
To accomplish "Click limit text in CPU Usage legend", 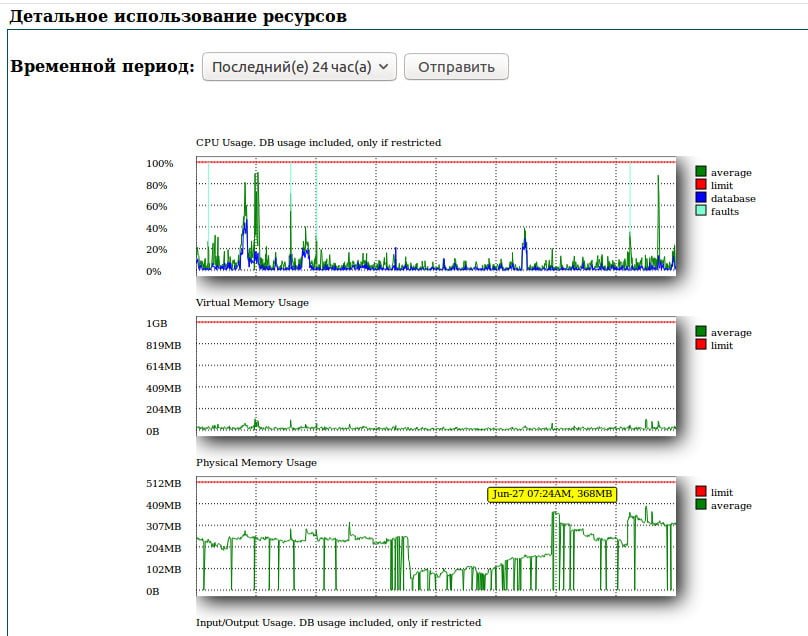I will coord(721,186).
